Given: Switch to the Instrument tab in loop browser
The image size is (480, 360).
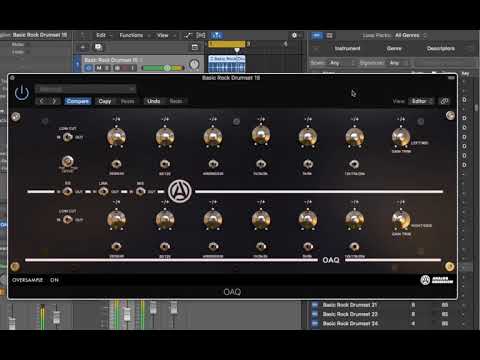Looking at the screenshot, I should (347, 48).
